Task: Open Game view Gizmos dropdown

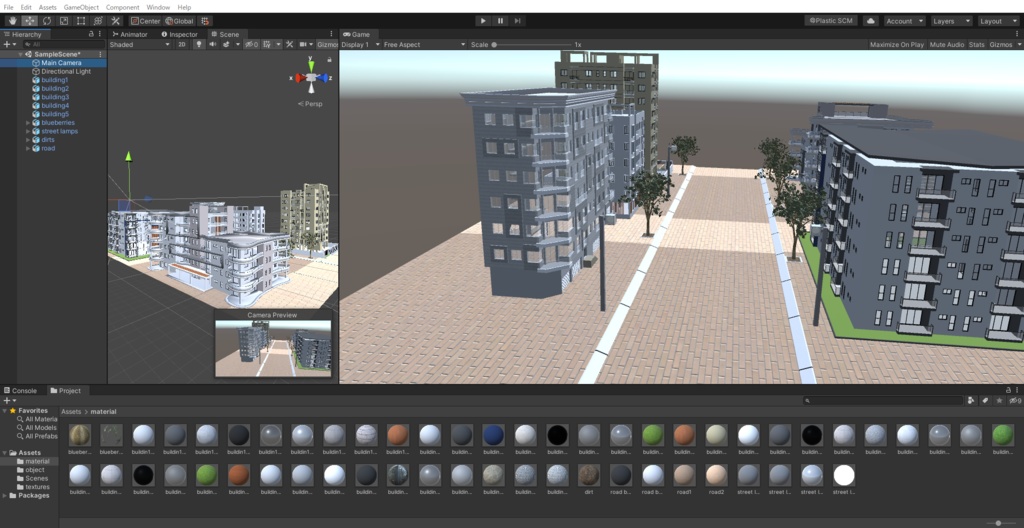Action: pos(1004,44)
